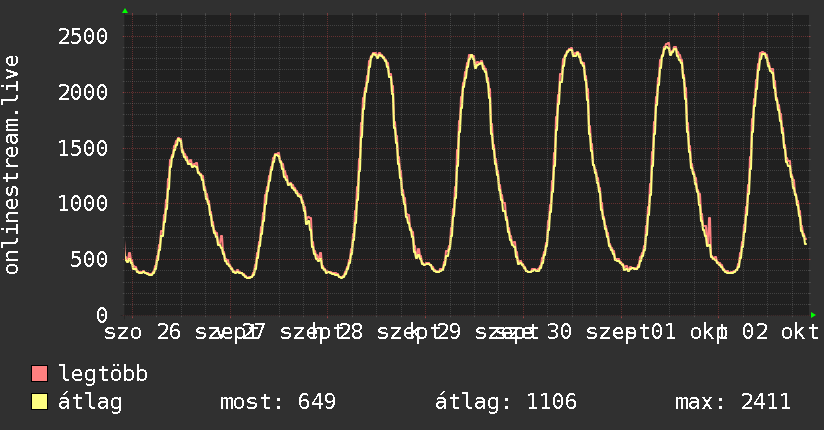This screenshot has width=824, height=430.
Task: Select the legtöbb legend label
Action: tap(103, 374)
